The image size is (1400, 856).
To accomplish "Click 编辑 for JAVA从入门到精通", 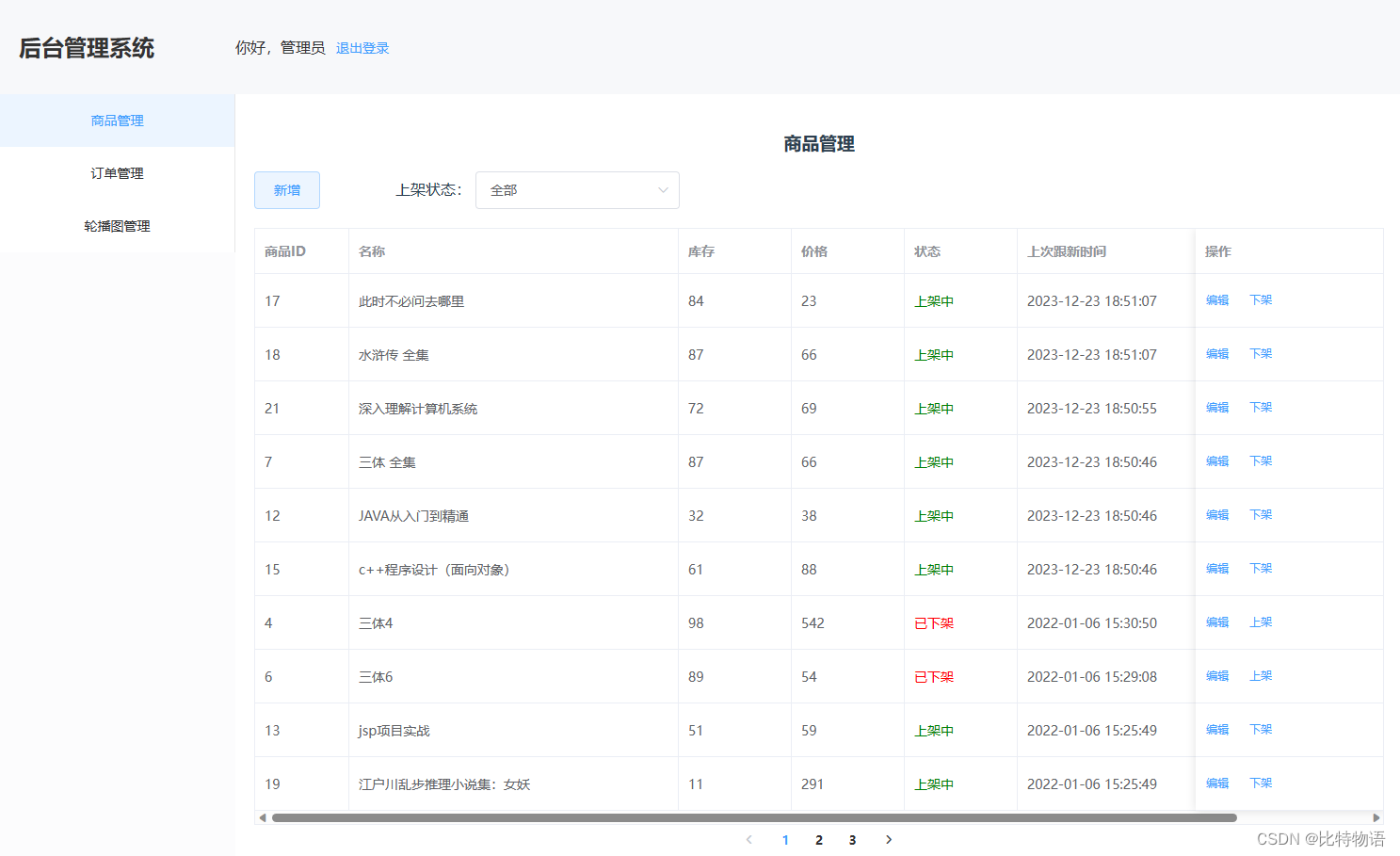I will pyautogui.click(x=1217, y=515).
